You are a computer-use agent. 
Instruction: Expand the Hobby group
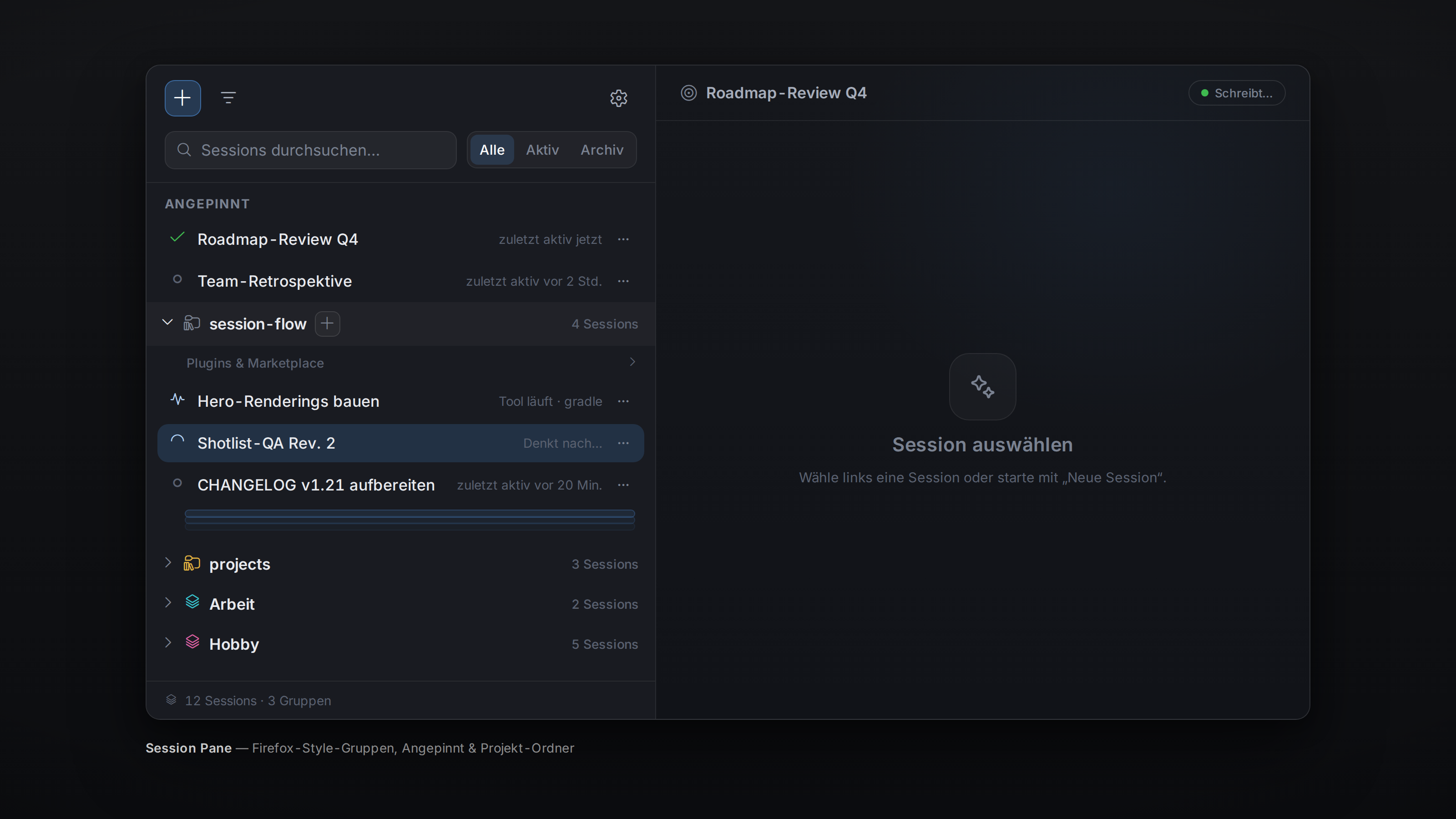pyautogui.click(x=168, y=642)
